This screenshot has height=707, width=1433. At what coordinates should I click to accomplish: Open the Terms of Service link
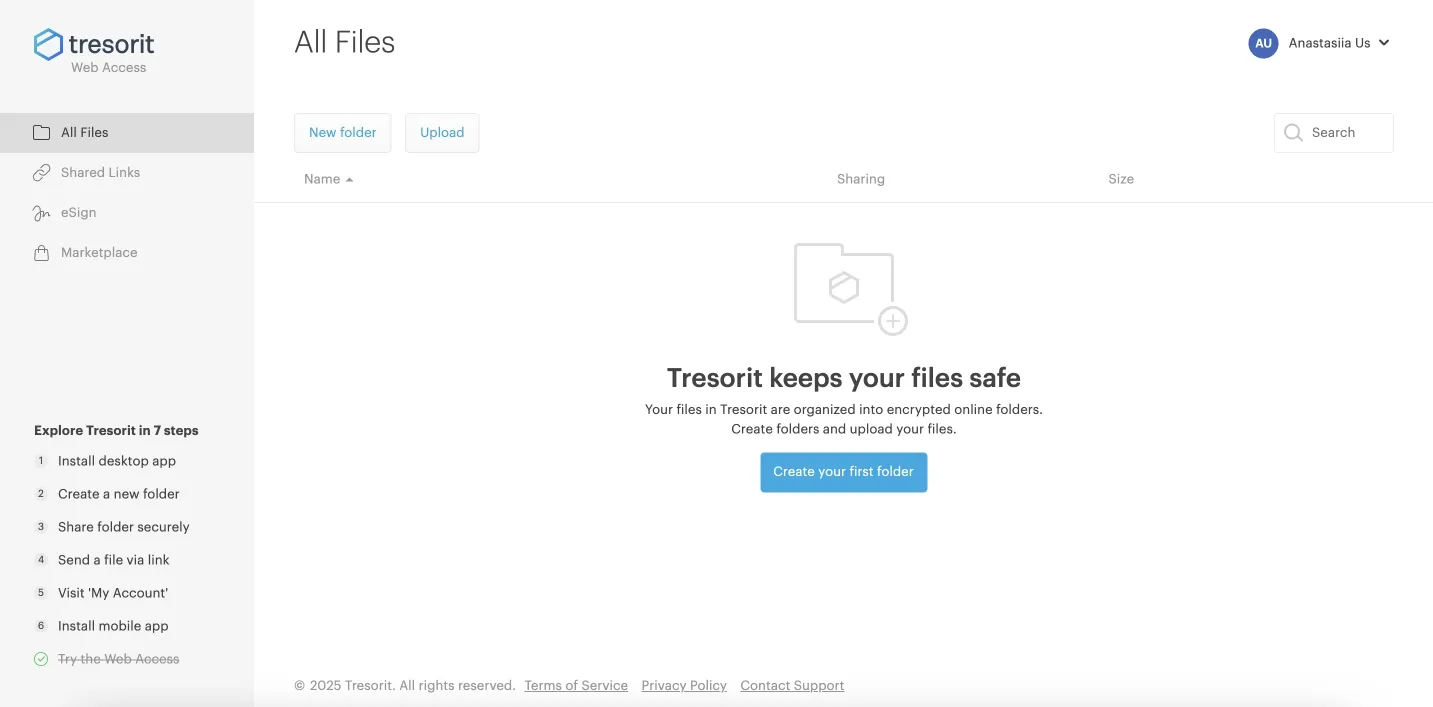tap(576, 685)
